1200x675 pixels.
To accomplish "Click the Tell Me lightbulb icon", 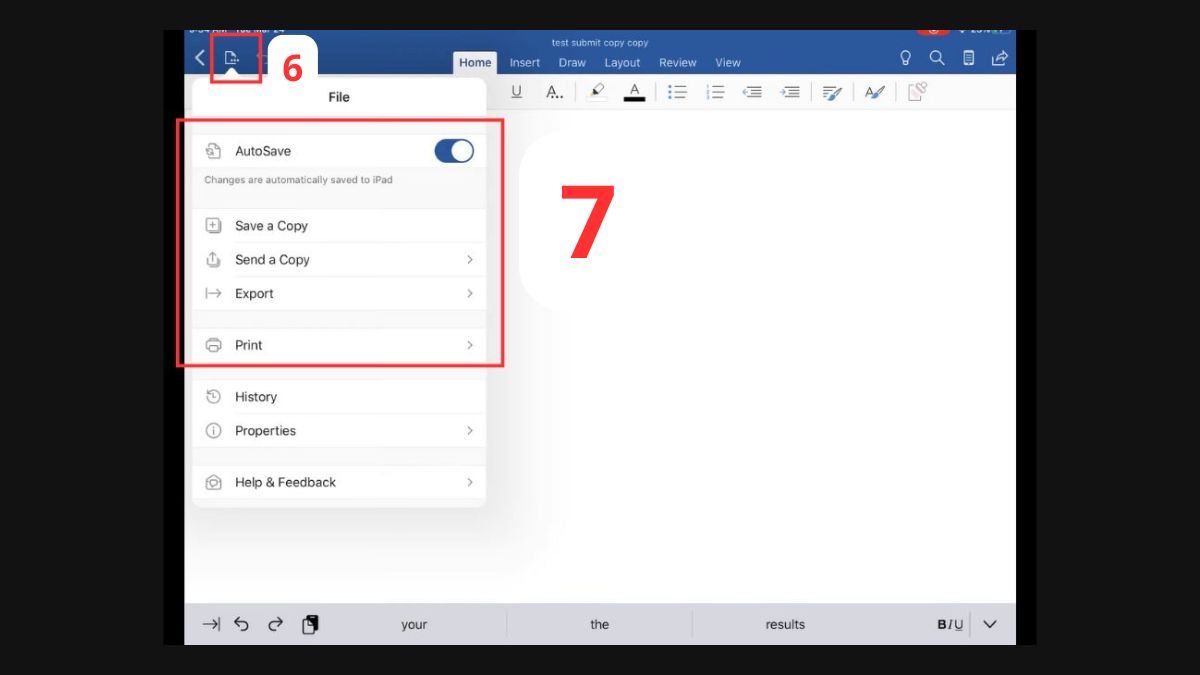I will tap(906, 58).
